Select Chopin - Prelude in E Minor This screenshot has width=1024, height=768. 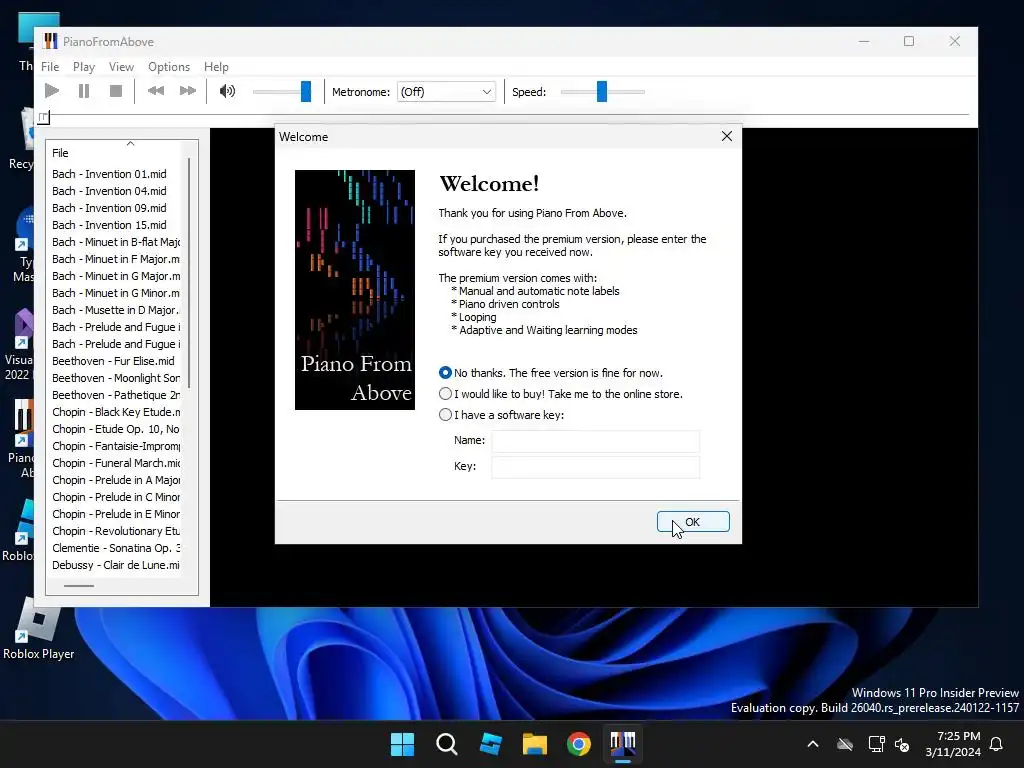(x=116, y=513)
